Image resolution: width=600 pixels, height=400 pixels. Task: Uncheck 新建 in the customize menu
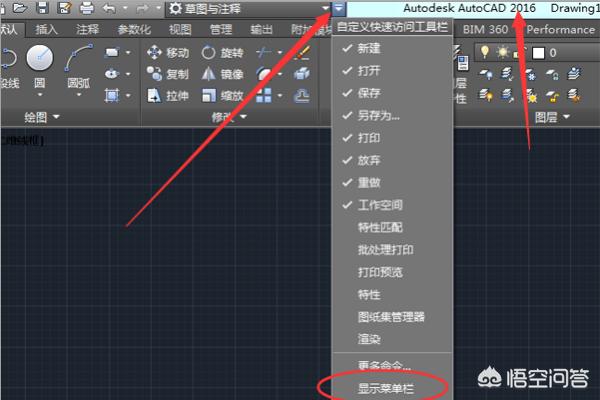pos(392,48)
